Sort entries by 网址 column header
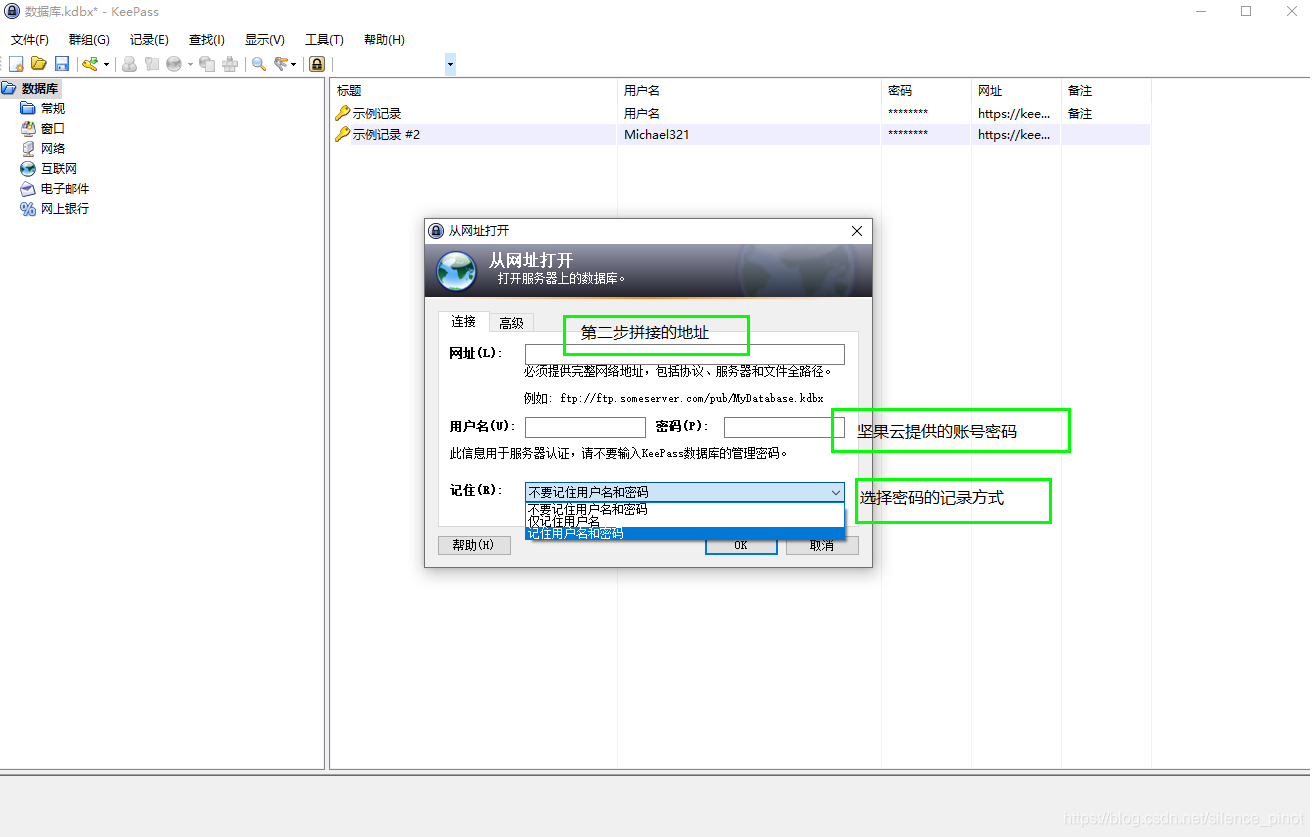The image size is (1314, 837). pyautogui.click(x=1016, y=91)
